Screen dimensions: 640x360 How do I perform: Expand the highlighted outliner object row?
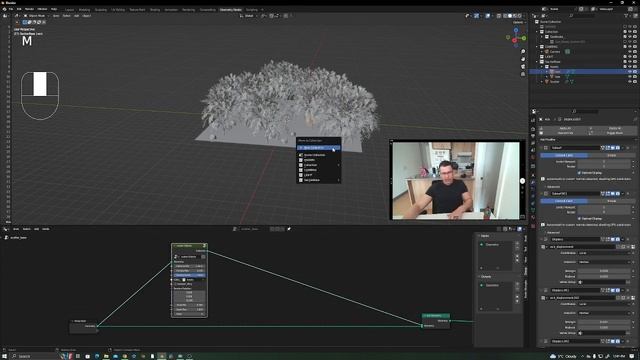(547, 71)
